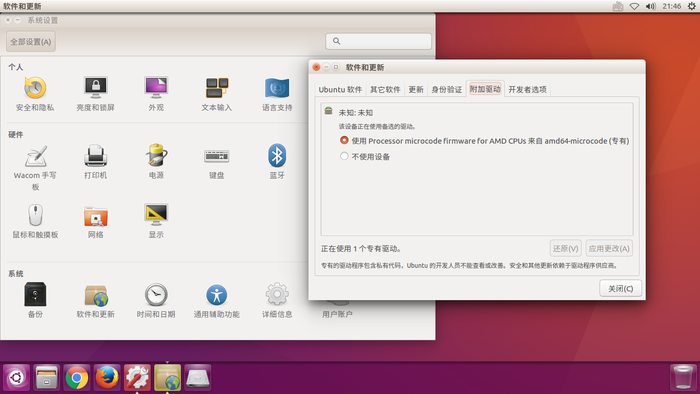700x394 pixels.
Task: Open Ubuntu dash launcher icon
Action: click(17, 377)
